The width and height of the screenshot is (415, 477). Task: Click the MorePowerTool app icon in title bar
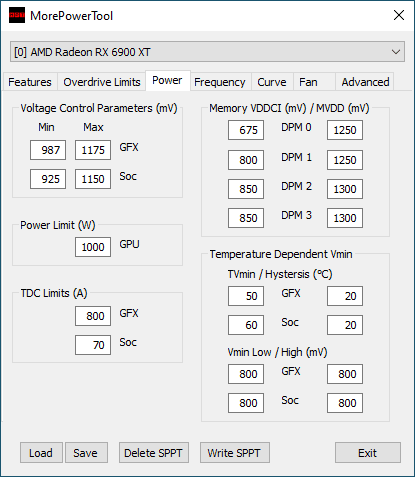(17, 15)
